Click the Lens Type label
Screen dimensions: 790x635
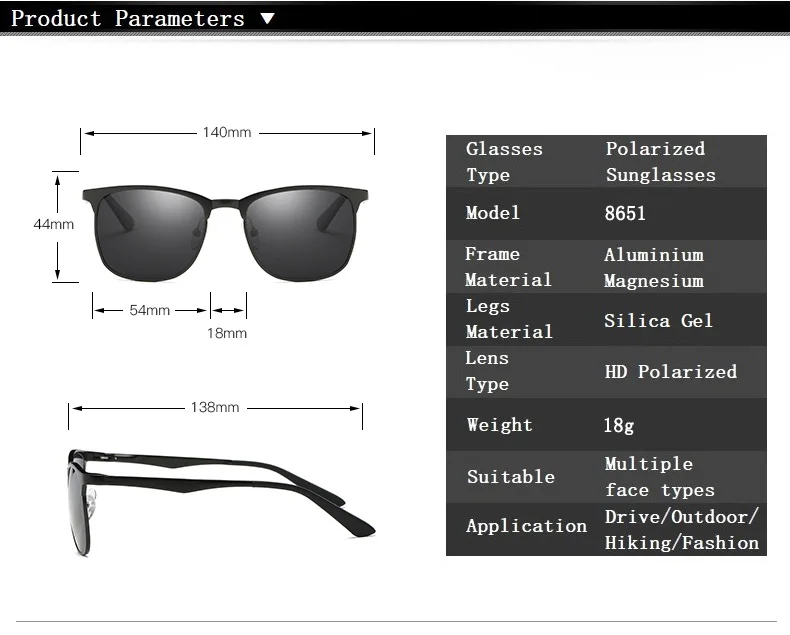[x=487, y=371]
